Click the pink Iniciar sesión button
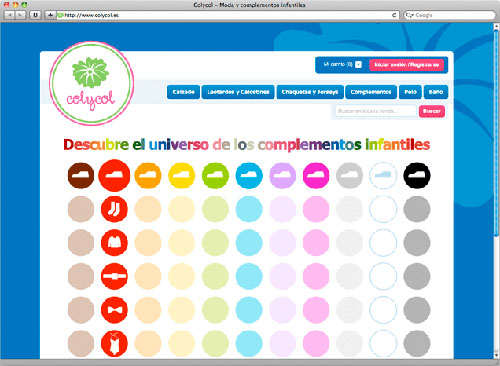 [407, 65]
